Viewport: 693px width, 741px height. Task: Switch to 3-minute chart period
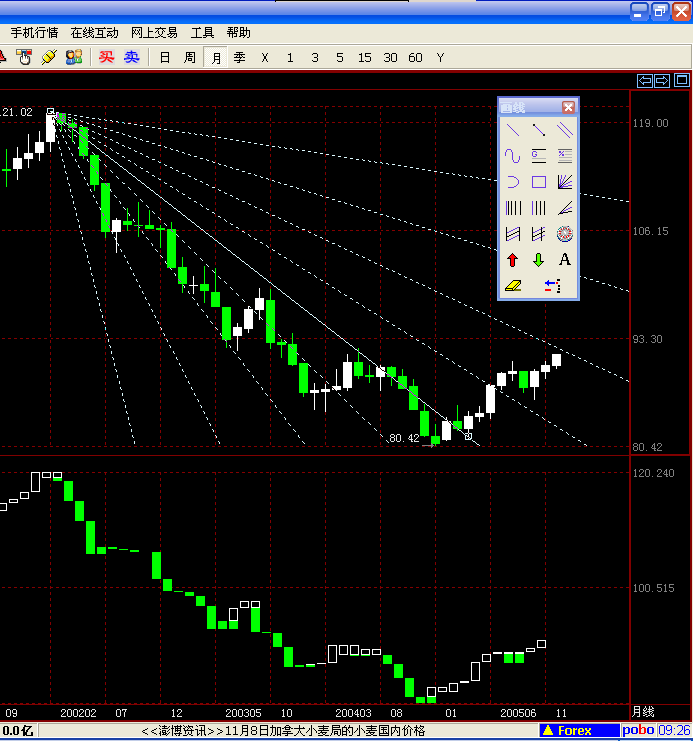click(315, 58)
